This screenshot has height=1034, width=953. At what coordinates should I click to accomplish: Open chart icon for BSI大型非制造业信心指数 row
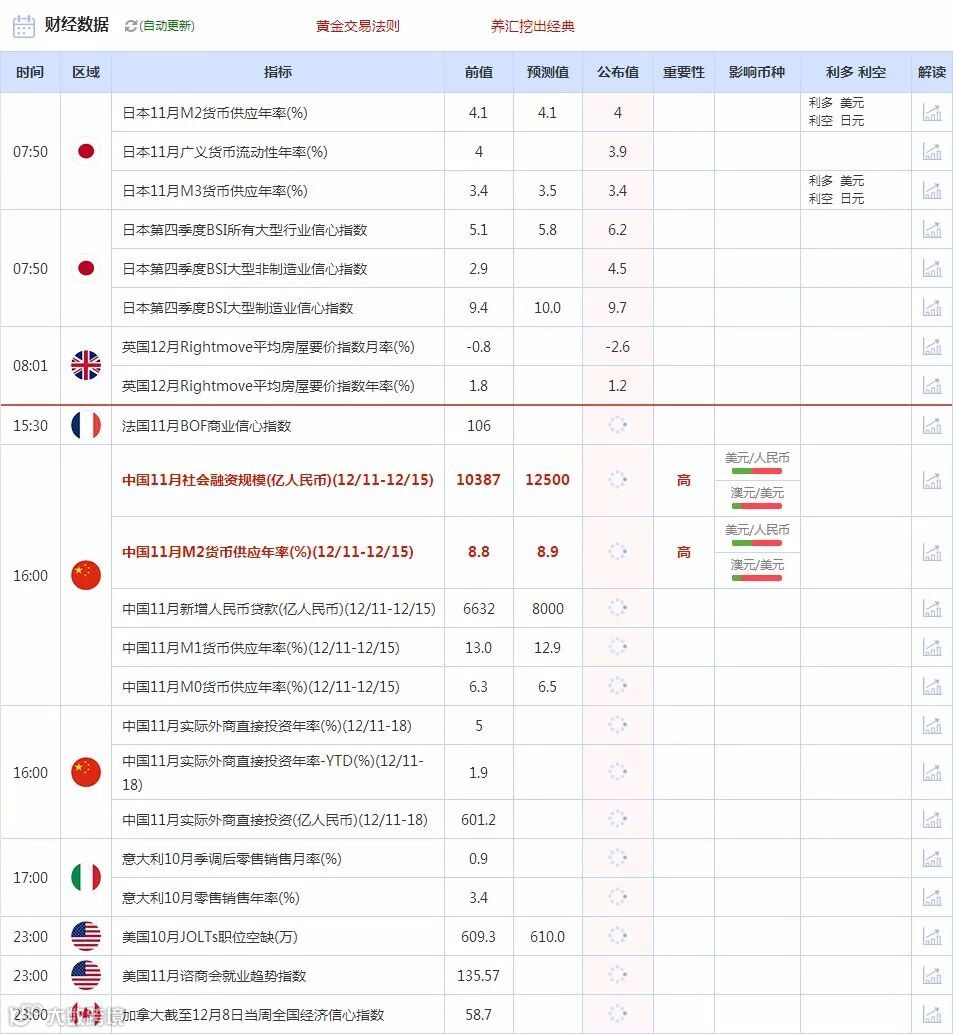pyautogui.click(x=931, y=268)
